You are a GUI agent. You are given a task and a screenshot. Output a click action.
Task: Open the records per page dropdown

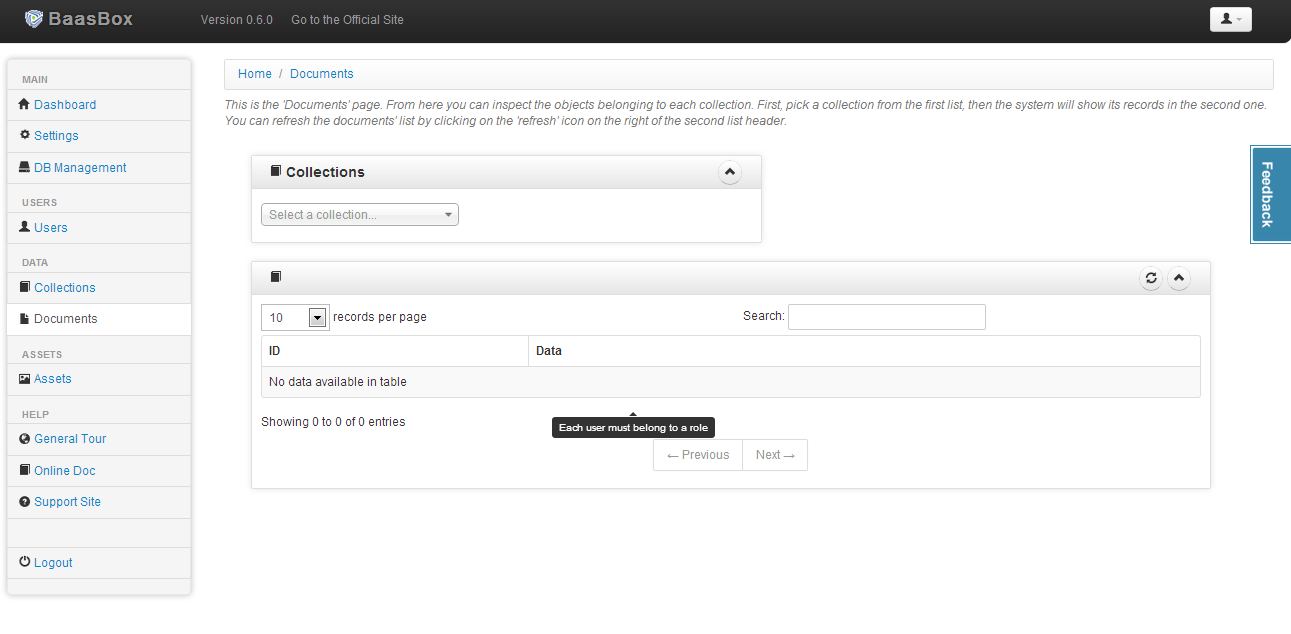[x=295, y=317]
